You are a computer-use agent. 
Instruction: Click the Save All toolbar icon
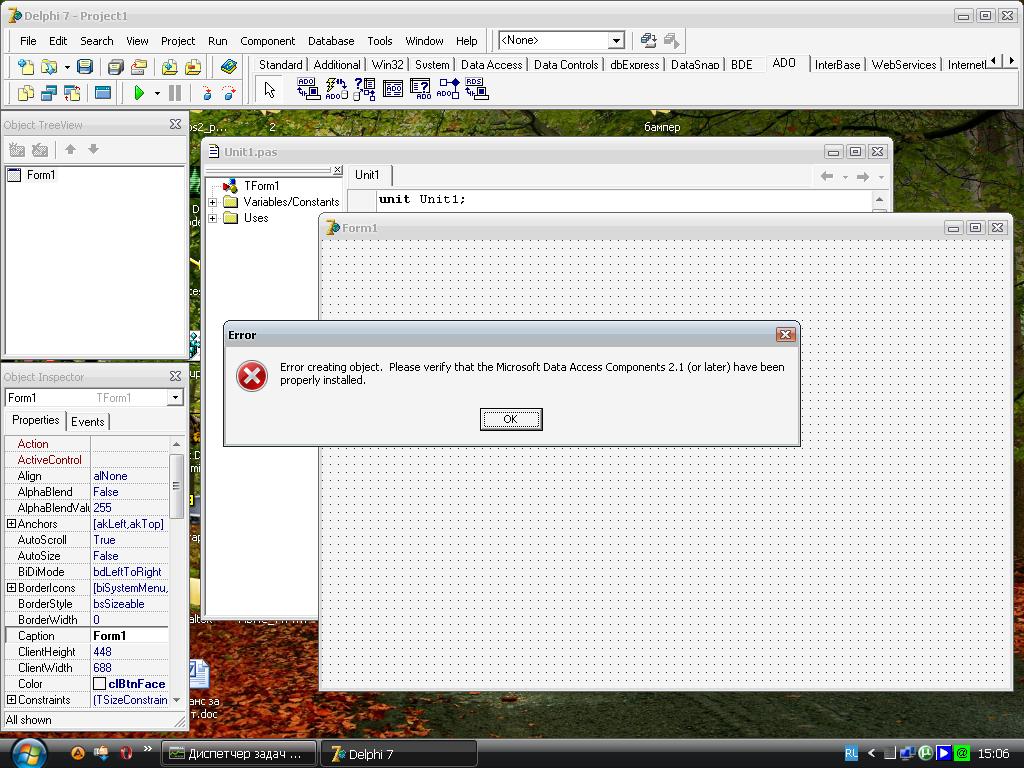coord(116,67)
